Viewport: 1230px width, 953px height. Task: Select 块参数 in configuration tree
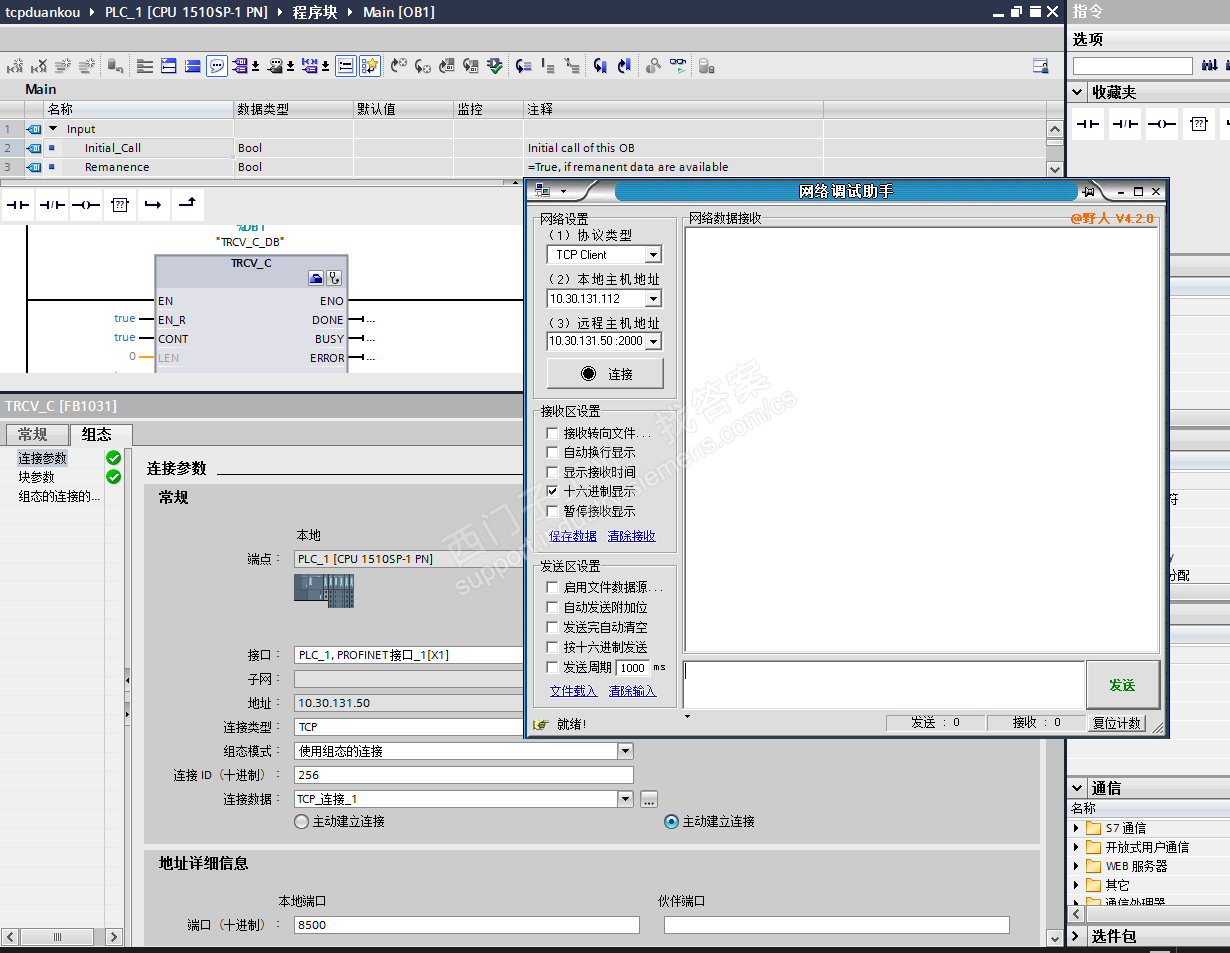[x=37, y=477]
